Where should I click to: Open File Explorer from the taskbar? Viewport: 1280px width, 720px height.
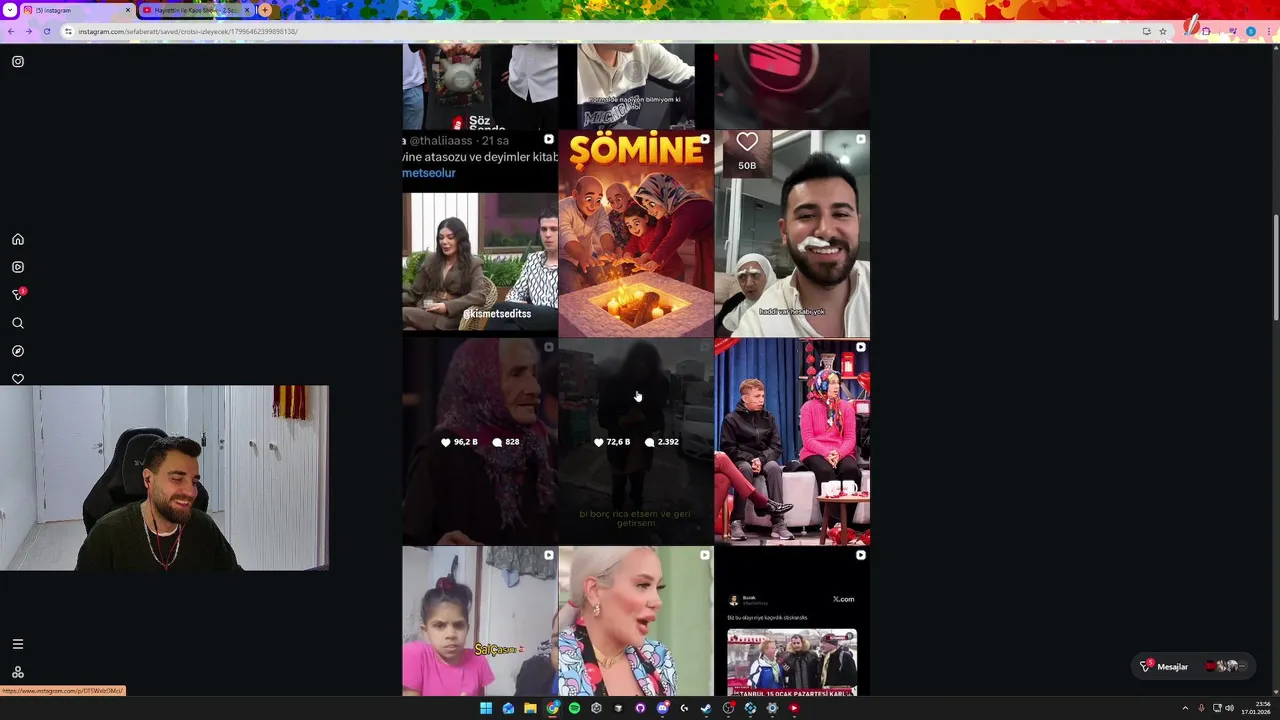click(x=530, y=708)
